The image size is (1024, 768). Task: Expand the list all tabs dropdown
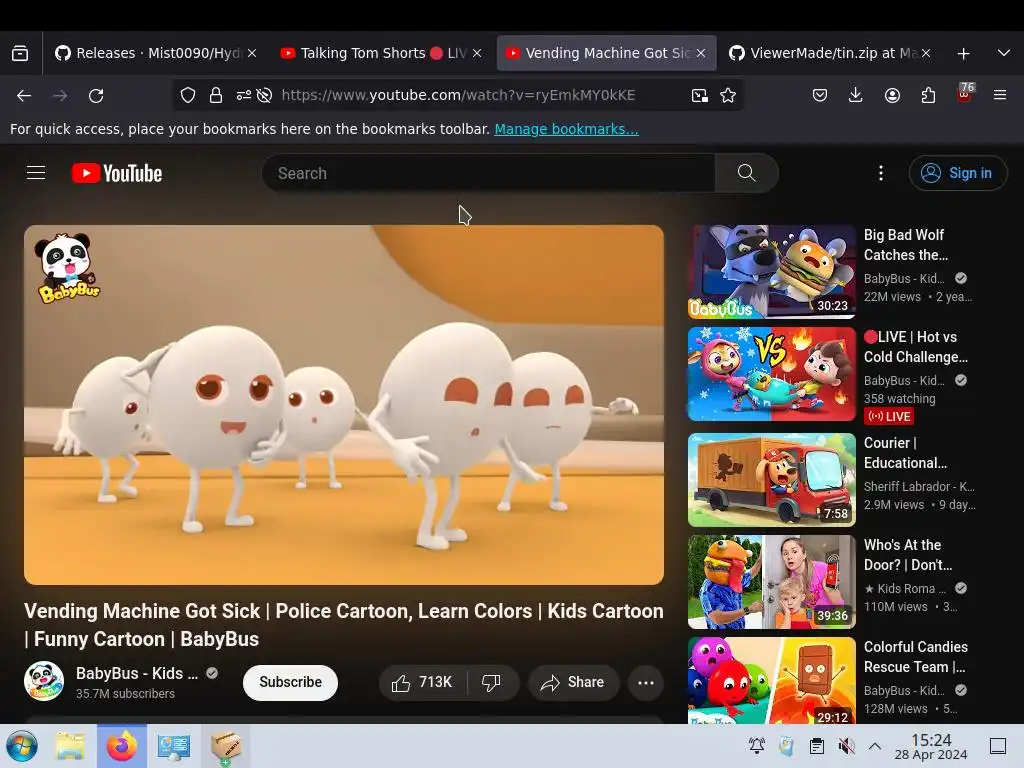click(1004, 53)
